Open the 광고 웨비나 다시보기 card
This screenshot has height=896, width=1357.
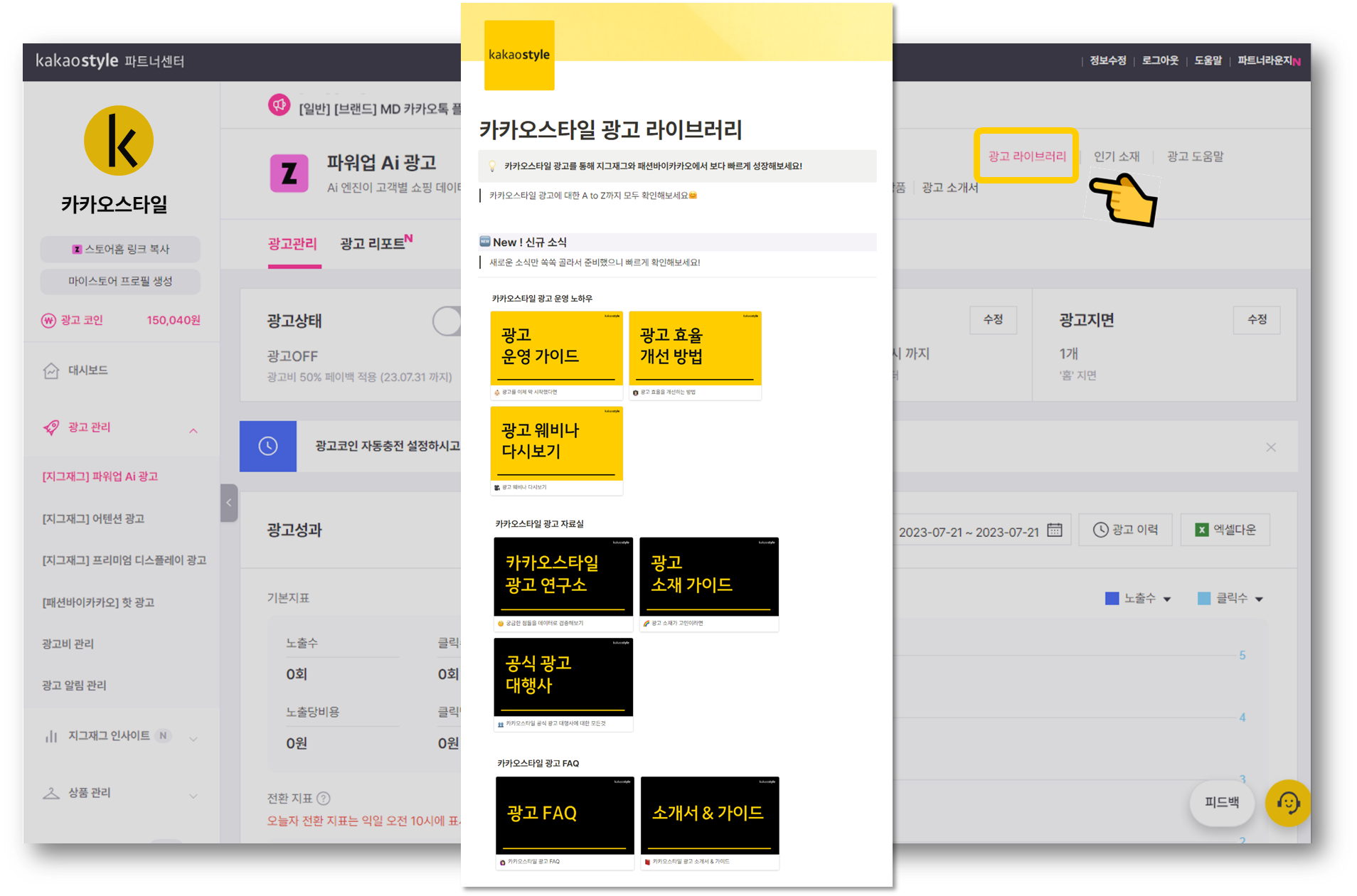pos(556,451)
